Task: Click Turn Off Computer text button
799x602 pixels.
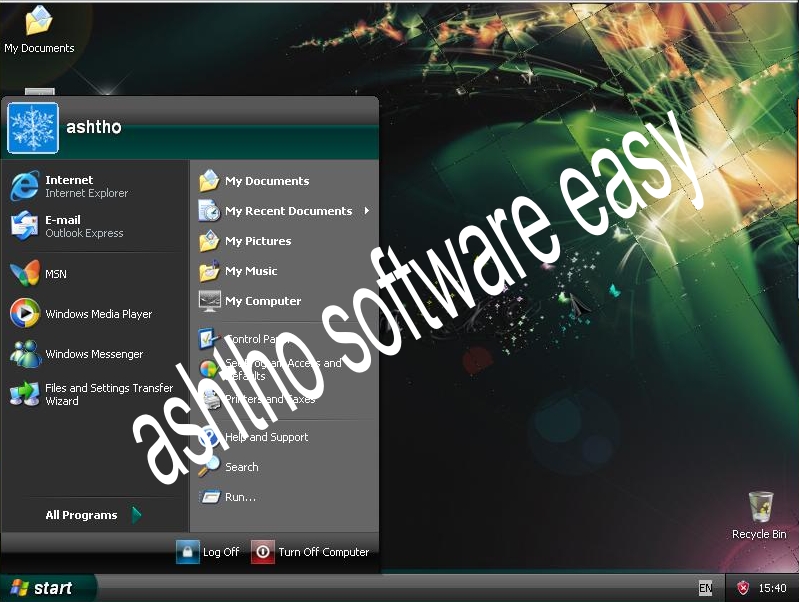Action: click(x=324, y=552)
